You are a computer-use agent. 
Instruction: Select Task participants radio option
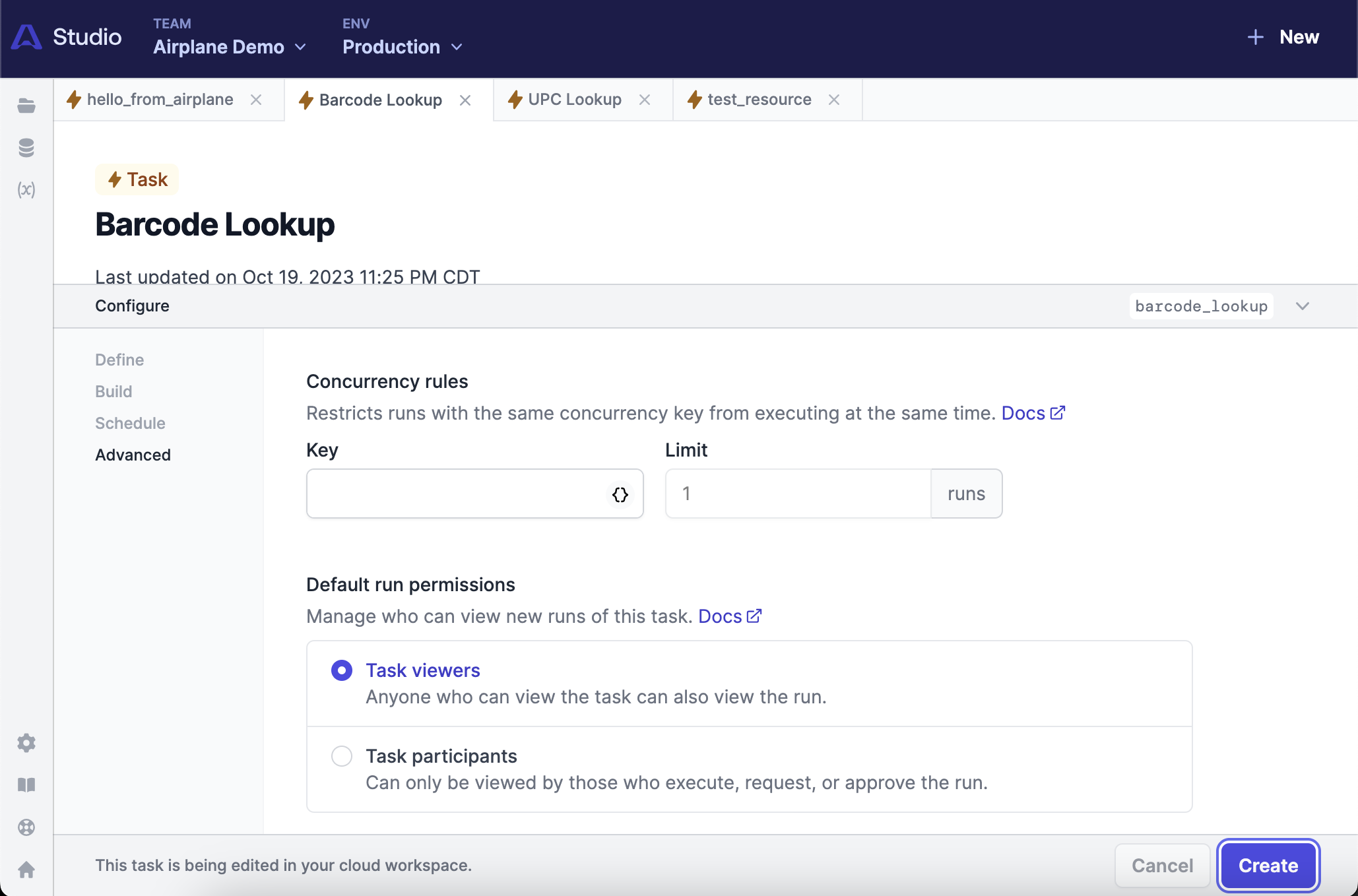342,756
